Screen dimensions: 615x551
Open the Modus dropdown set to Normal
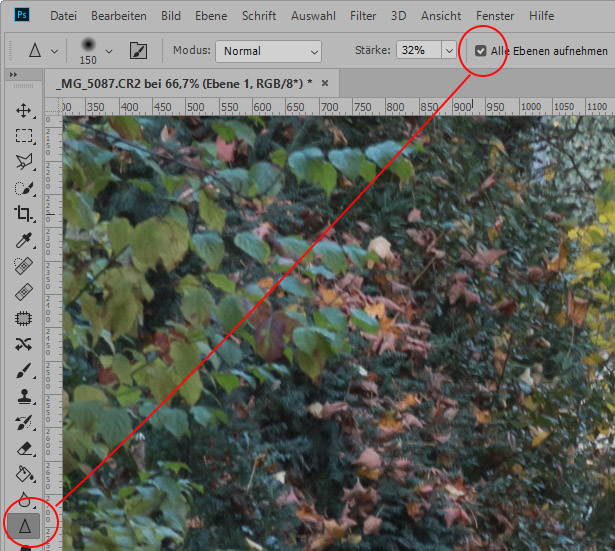click(271, 50)
